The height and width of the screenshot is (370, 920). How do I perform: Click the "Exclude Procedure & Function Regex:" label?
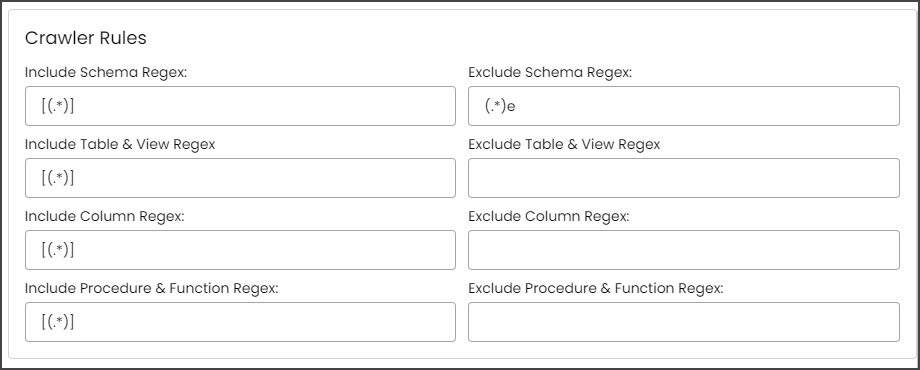pos(596,288)
